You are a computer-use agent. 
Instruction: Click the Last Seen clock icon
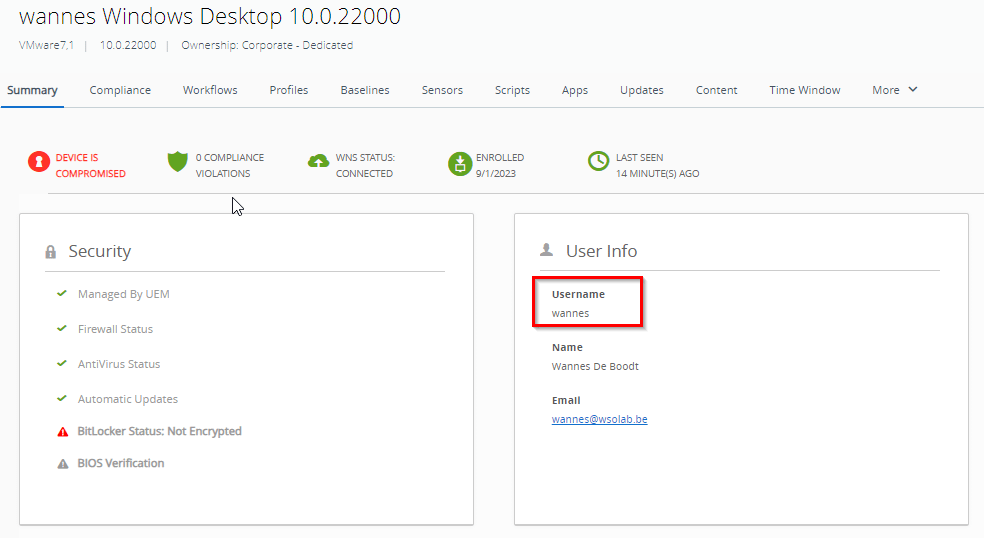pyautogui.click(x=598, y=162)
